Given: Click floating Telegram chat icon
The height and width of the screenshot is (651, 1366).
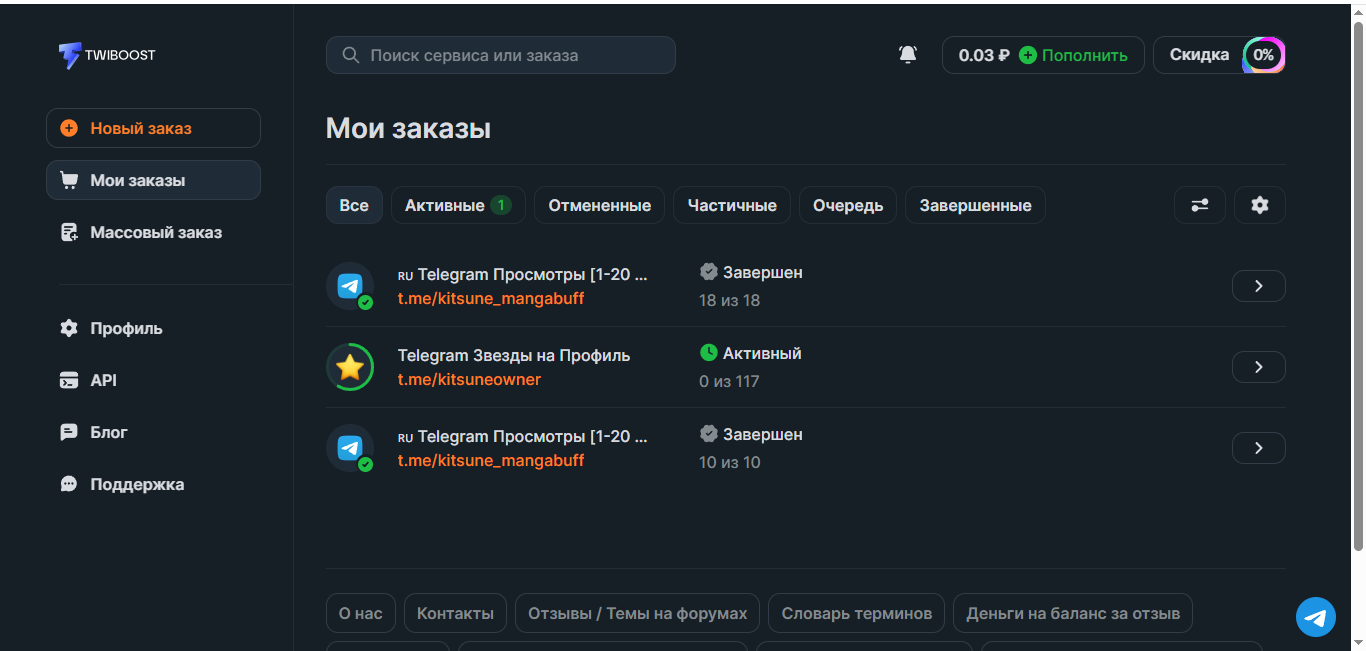Looking at the screenshot, I should click(1316, 617).
